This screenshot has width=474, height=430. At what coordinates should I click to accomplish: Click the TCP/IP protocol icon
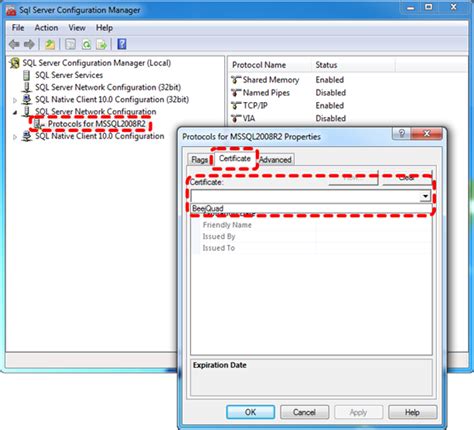click(x=236, y=106)
